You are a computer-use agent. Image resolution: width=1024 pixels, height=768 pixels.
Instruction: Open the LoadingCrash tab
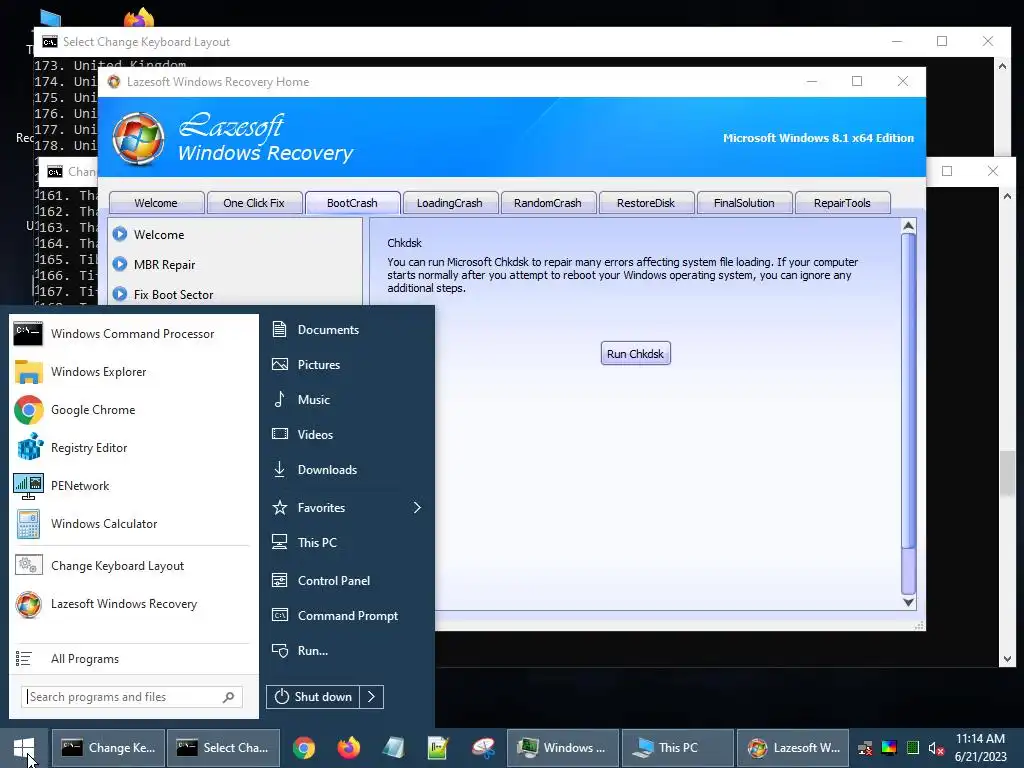tap(450, 203)
